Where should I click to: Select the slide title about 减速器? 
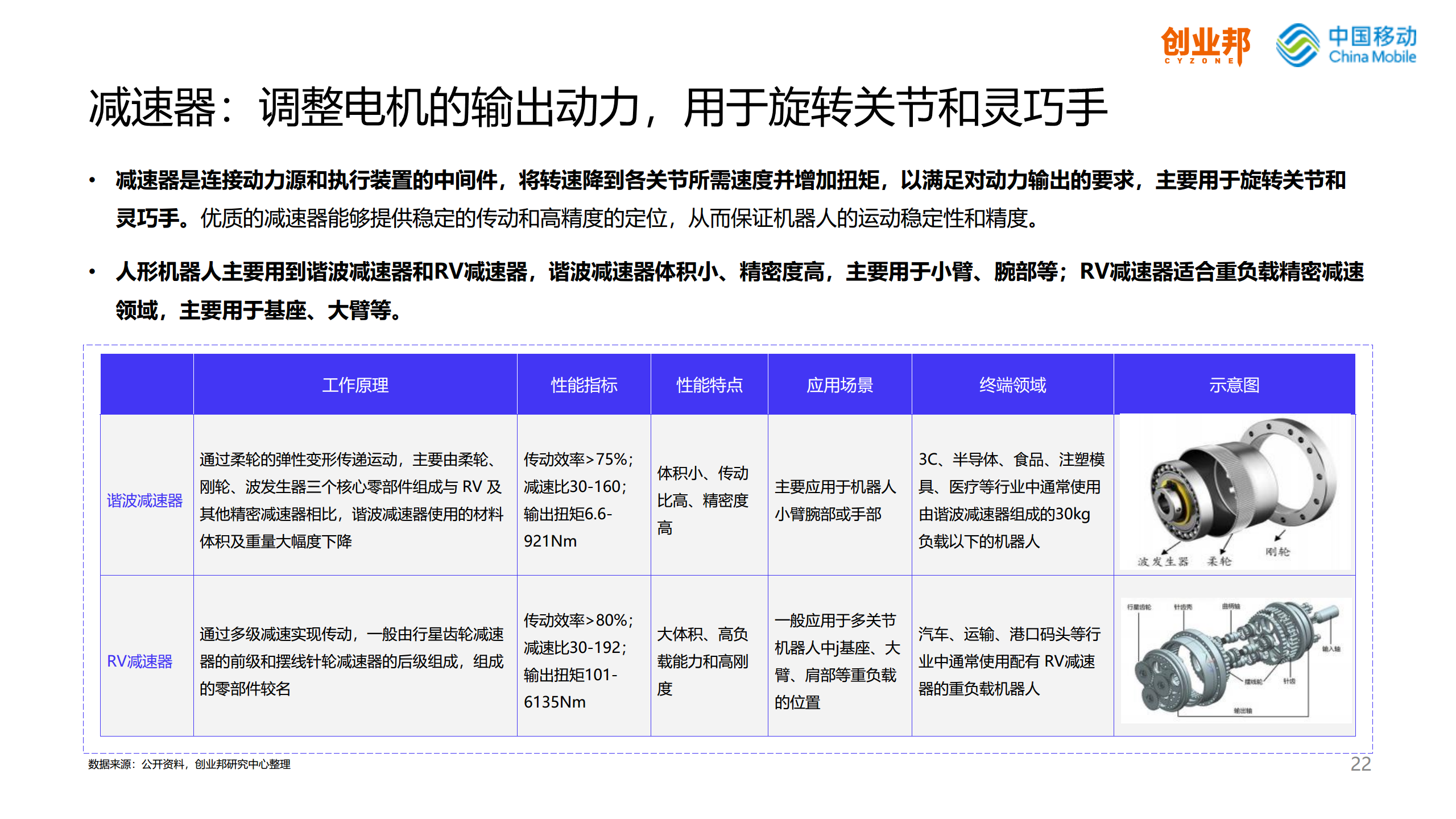click(598, 107)
